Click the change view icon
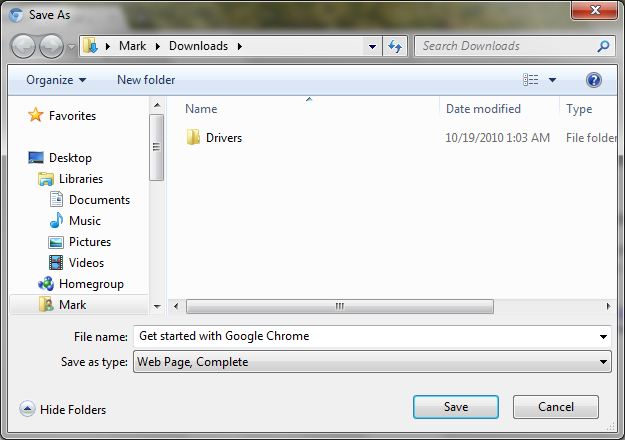This screenshot has width=625, height=440. (x=531, y=80)
